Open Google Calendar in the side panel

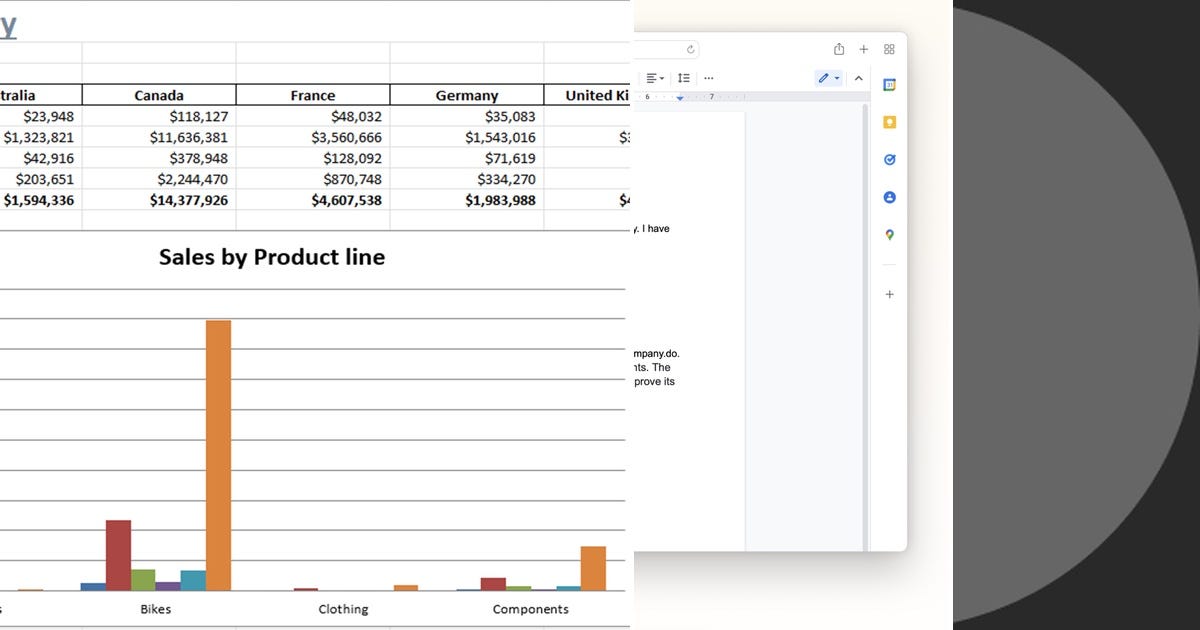pos(889,85)
